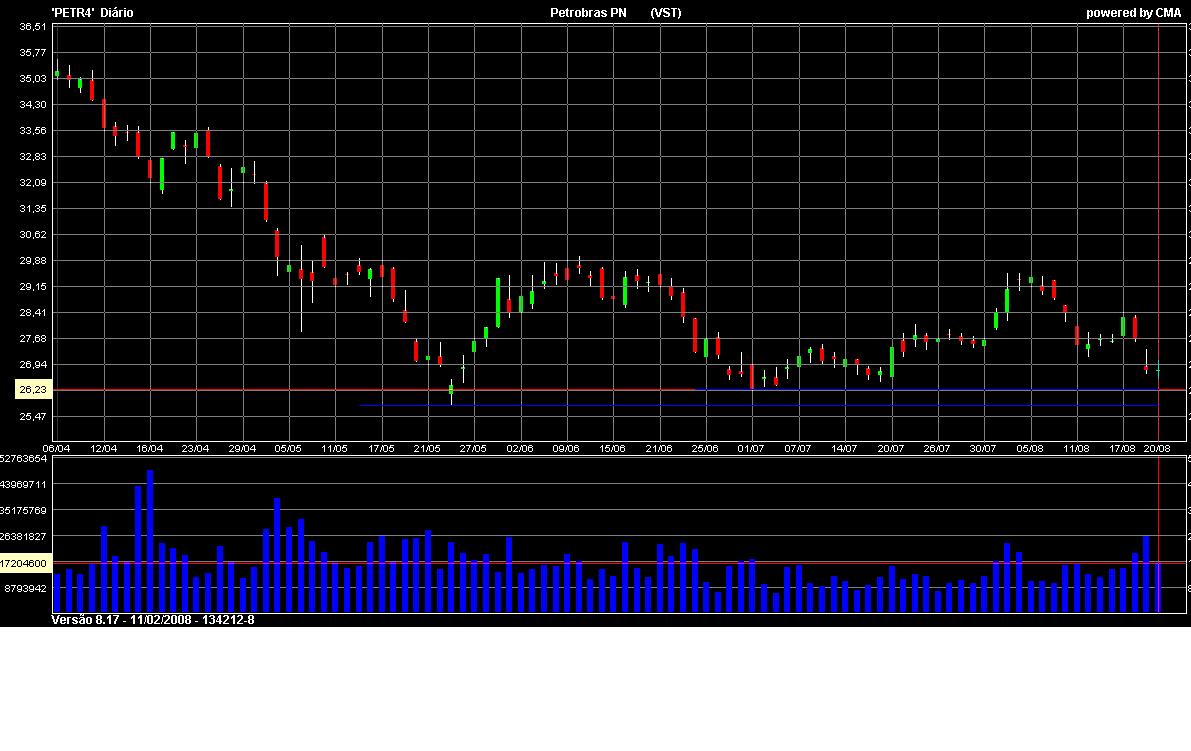
Task: Click the 29/04 date marker
Action: pyautogui.click(x=242, y=449)
